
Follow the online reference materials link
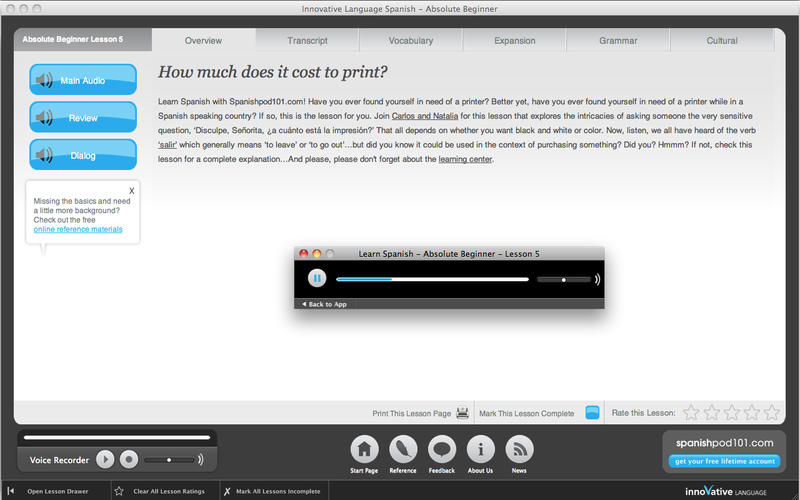[x=78, y=229]
